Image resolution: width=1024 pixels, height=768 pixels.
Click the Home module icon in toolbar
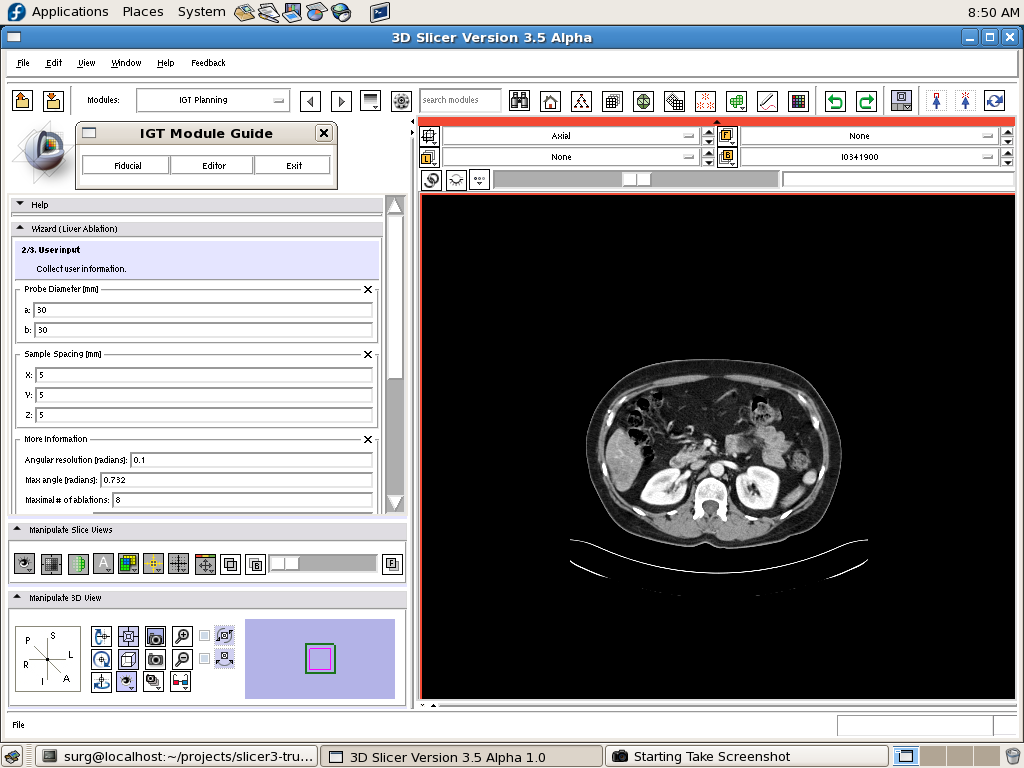pyautogui.click(x=550, y=101)
